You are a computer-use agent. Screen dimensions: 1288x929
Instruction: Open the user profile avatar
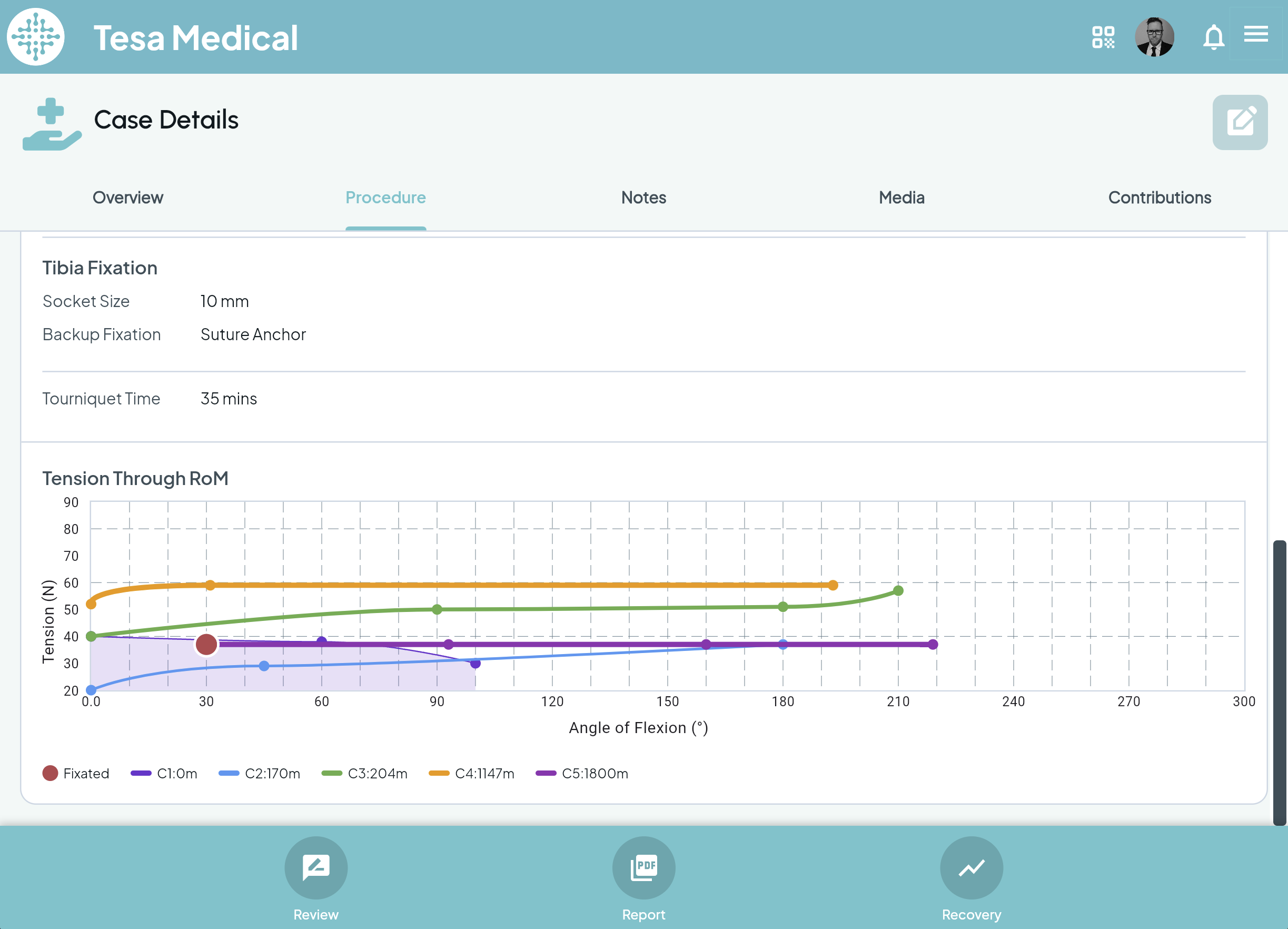pyautogui.click(x=1154, y=37)
